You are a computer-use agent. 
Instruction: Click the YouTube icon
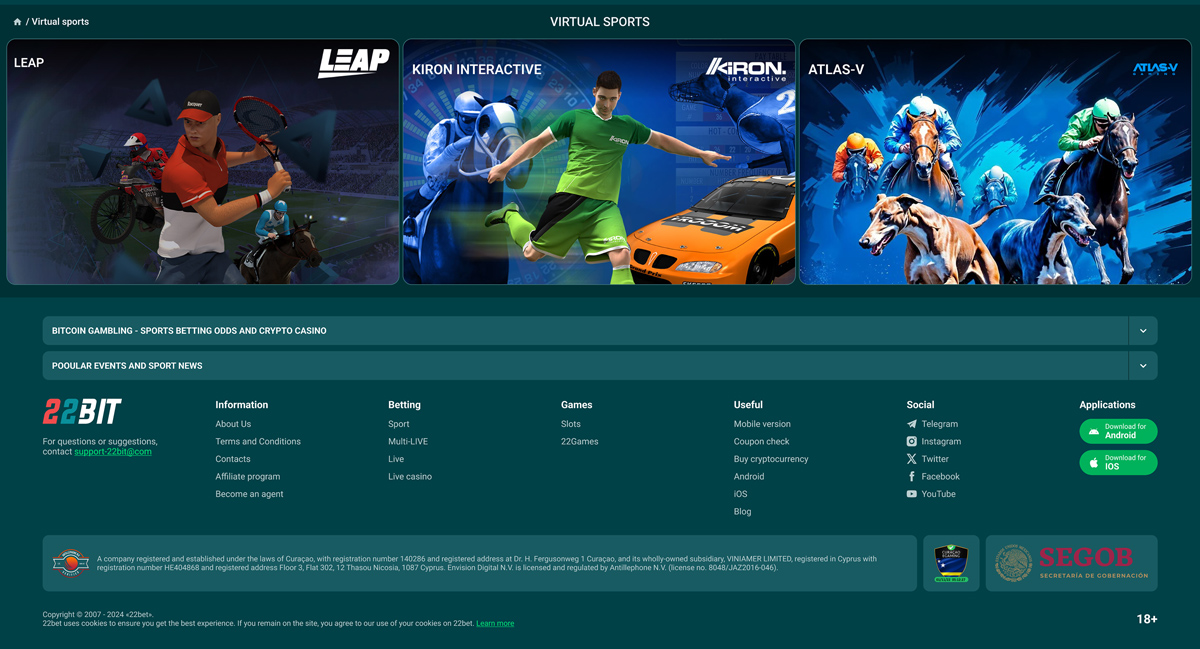pyautogui.click(x=911, y=494)
